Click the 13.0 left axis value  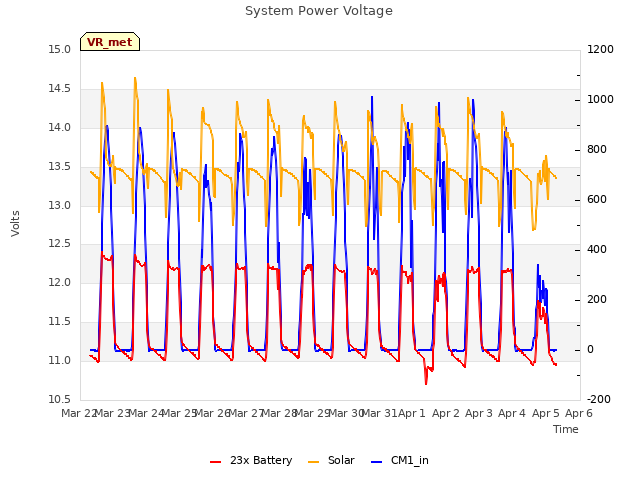pyautogui.click(x=59, y=205)
